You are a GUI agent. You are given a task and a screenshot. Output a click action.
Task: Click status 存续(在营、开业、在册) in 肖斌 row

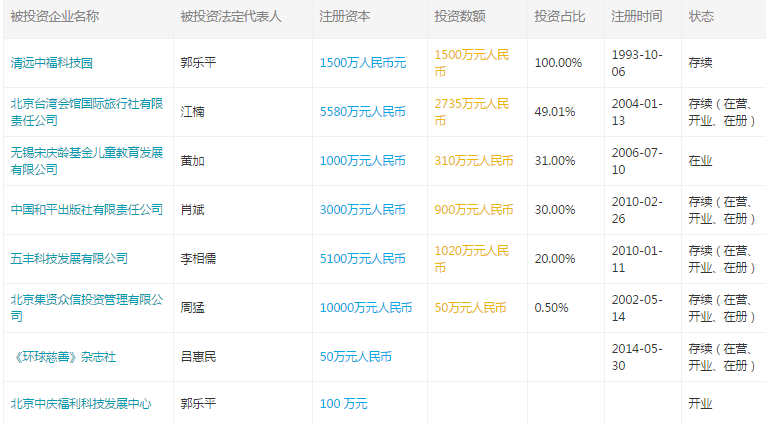point(722,210)
